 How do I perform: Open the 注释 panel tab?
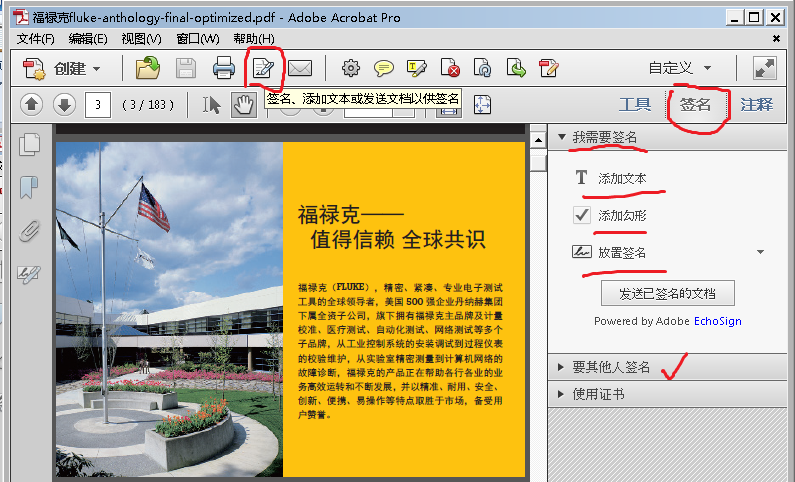pos(756,105)
